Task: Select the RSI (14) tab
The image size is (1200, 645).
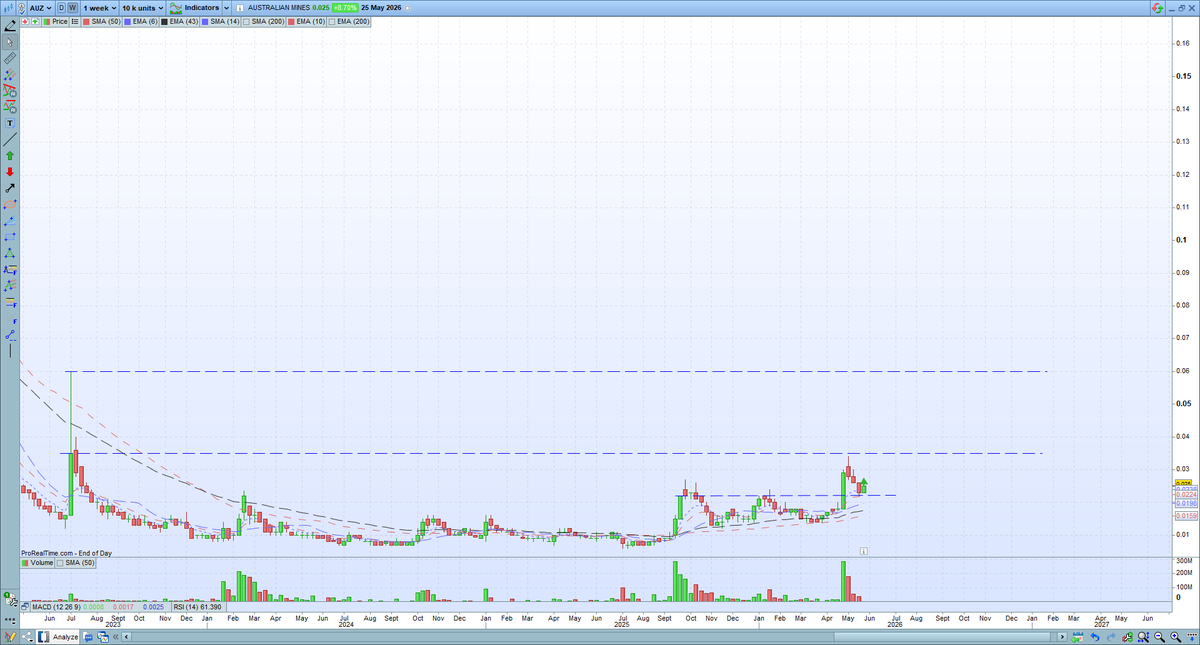Action: 197,606
